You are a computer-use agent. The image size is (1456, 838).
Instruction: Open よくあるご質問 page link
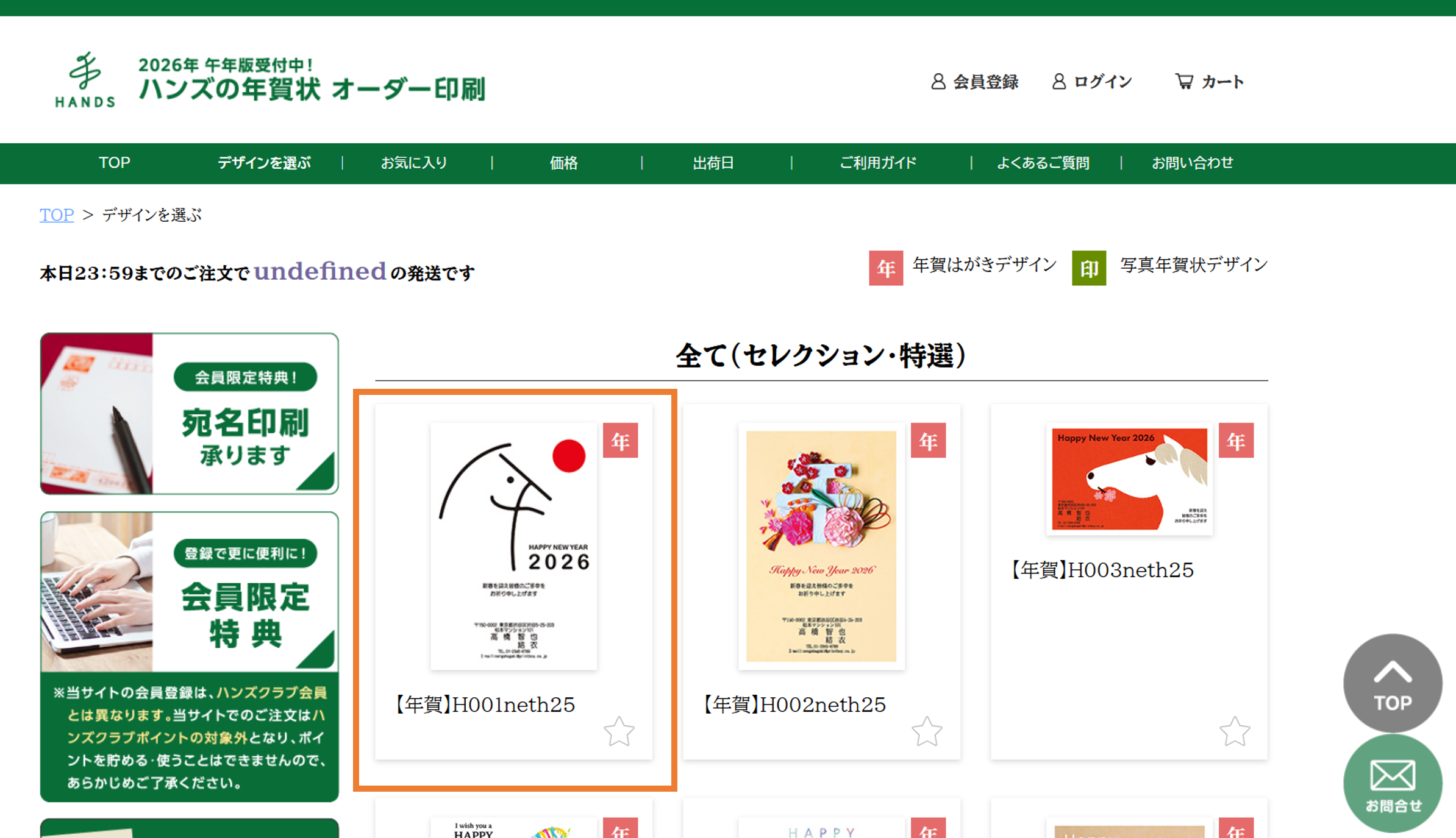(x=1043, y=163)
